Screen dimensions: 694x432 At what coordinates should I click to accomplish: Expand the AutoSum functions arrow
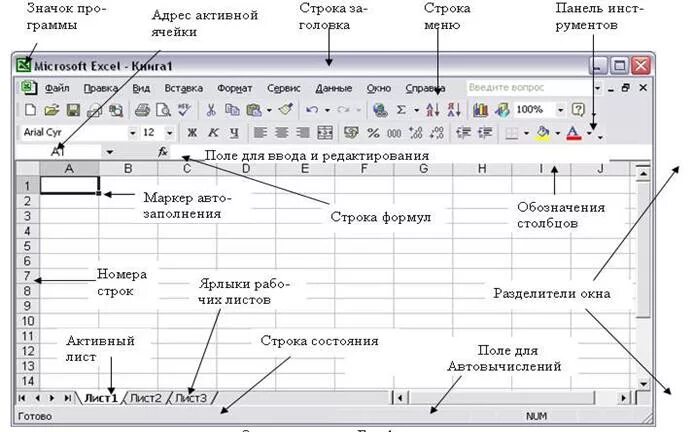(x=416, y=110)
